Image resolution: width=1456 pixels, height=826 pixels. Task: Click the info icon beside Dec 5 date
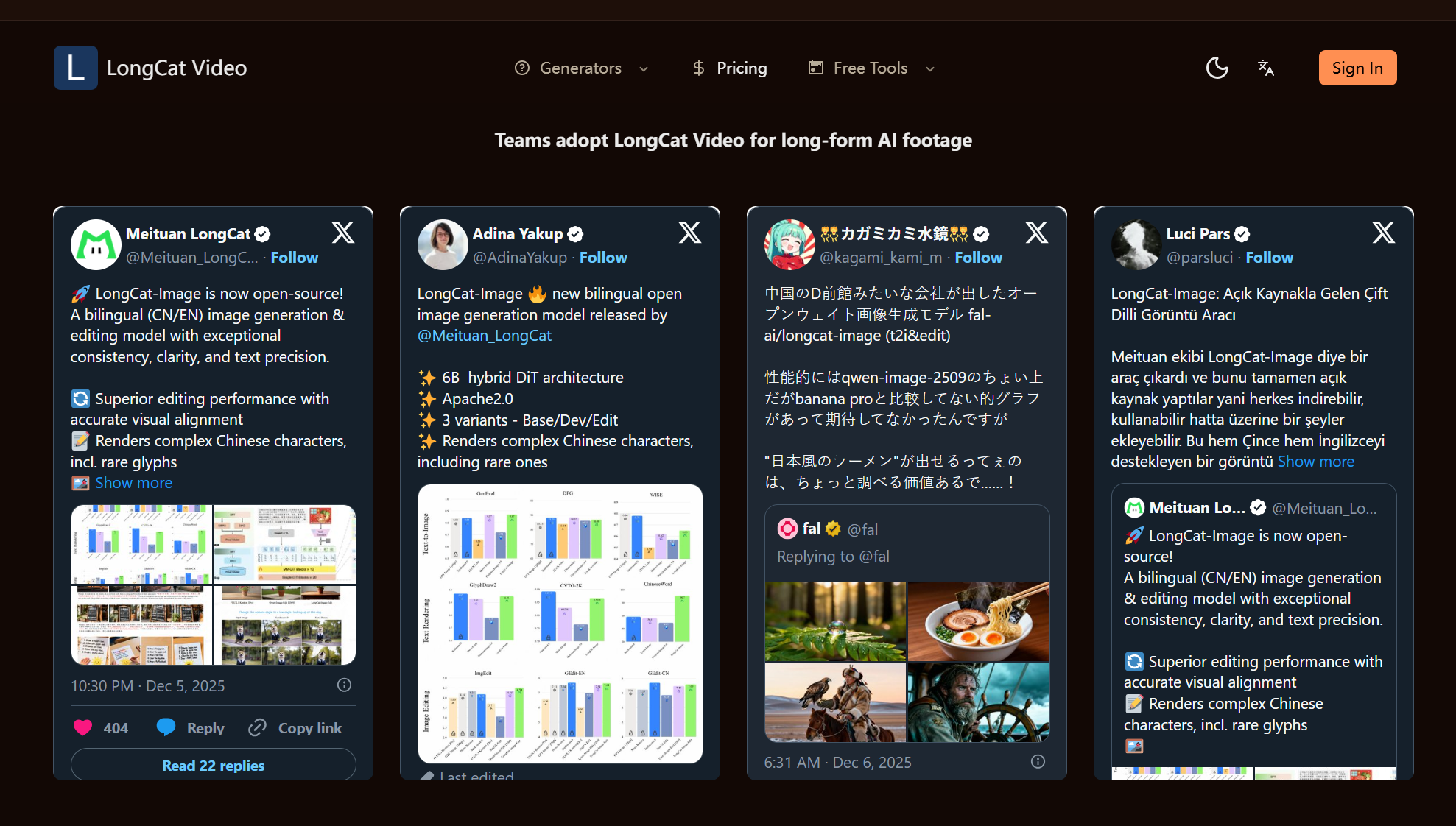pyautogui.click(x=344, y=685)
